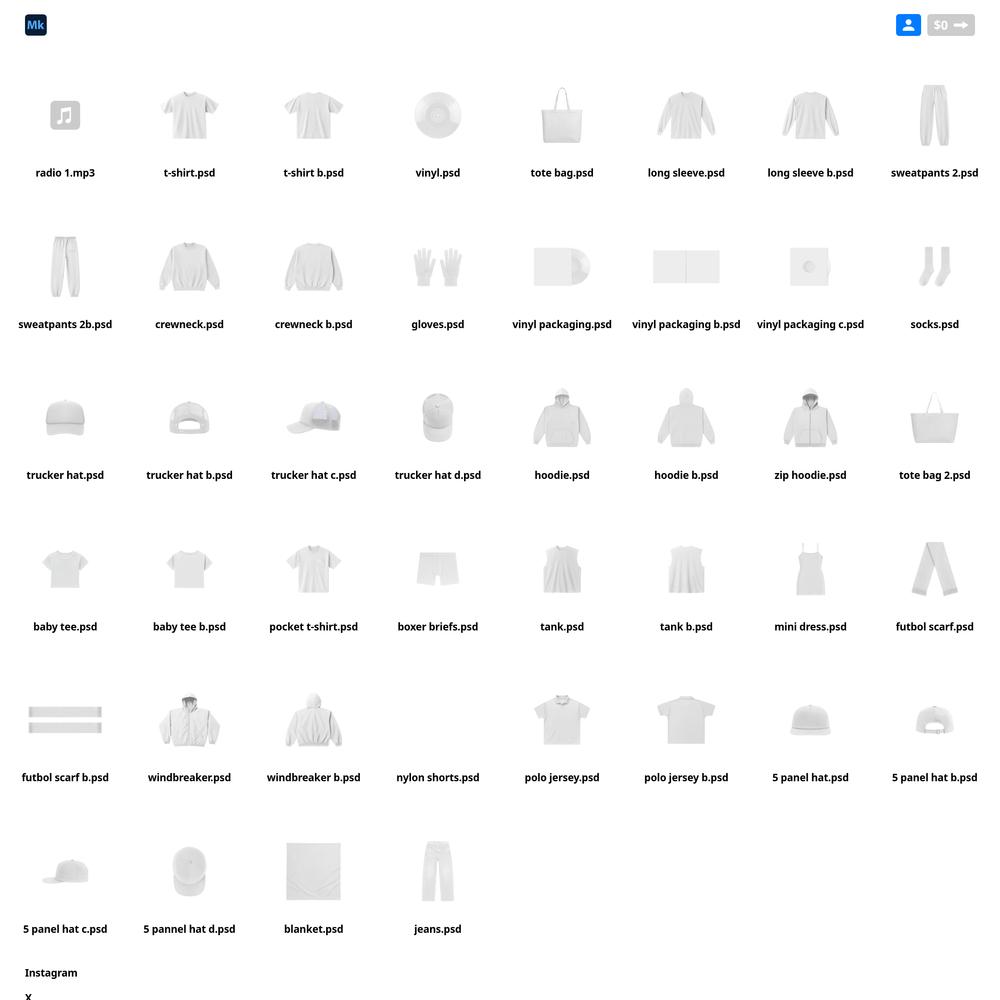This screenshot has height=1000, width=1000.
Task: Select the jeans.psd image
Action: point(438,871)
